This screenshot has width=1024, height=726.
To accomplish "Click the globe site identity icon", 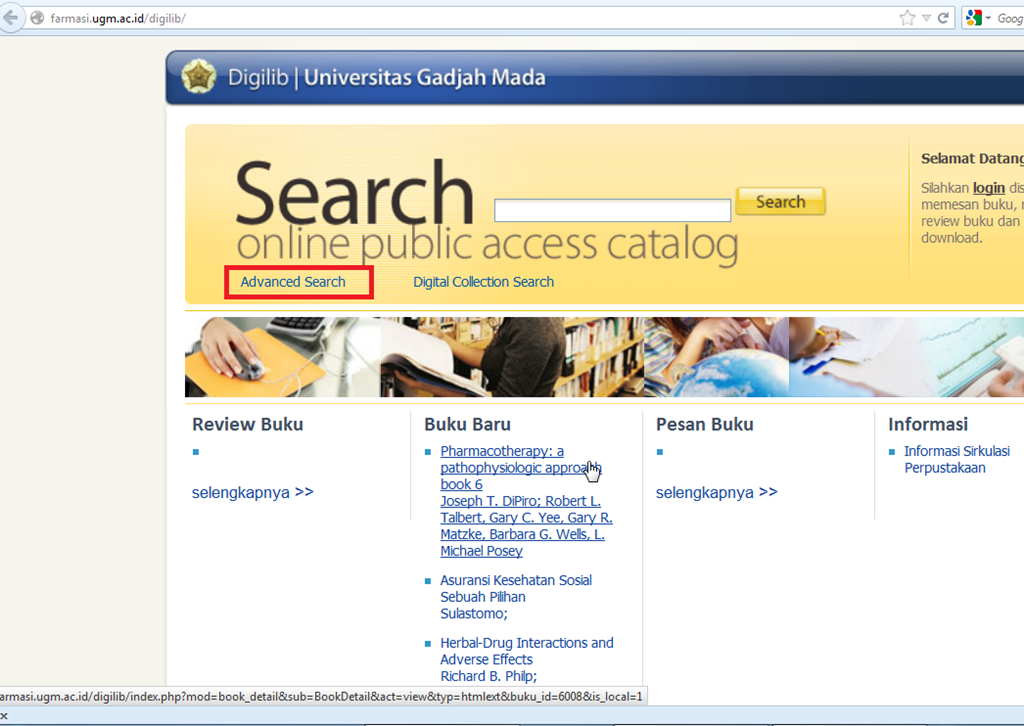I will click(x=38, y=18).
